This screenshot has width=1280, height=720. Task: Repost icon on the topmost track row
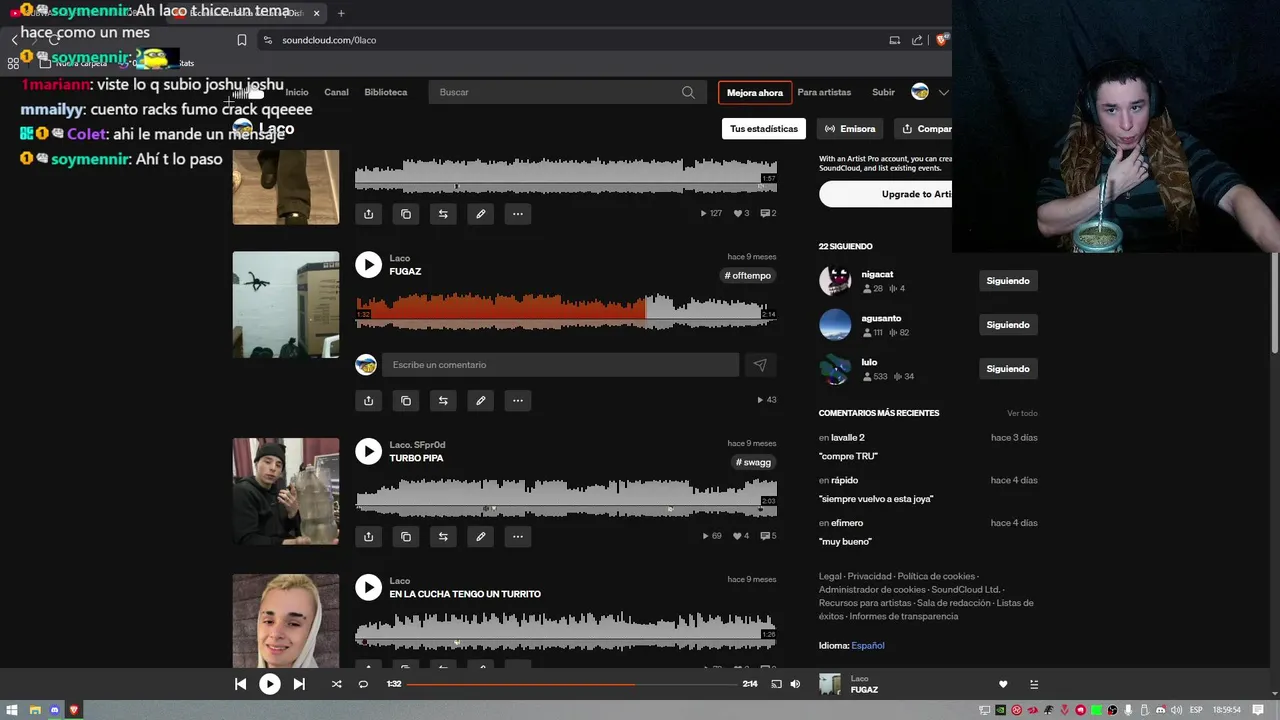443,213
